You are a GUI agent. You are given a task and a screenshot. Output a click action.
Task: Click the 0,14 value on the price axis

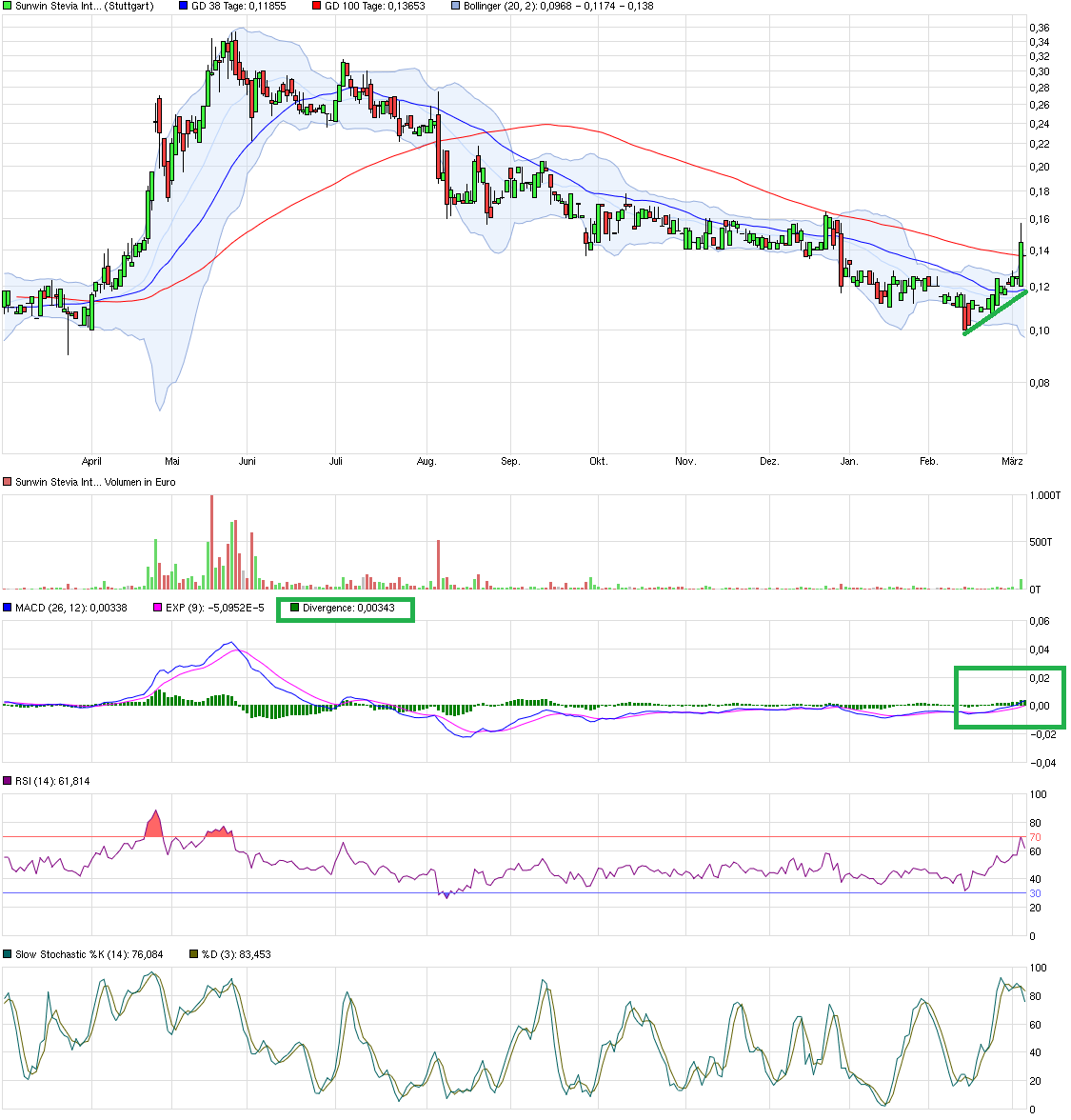(1040, 250)
